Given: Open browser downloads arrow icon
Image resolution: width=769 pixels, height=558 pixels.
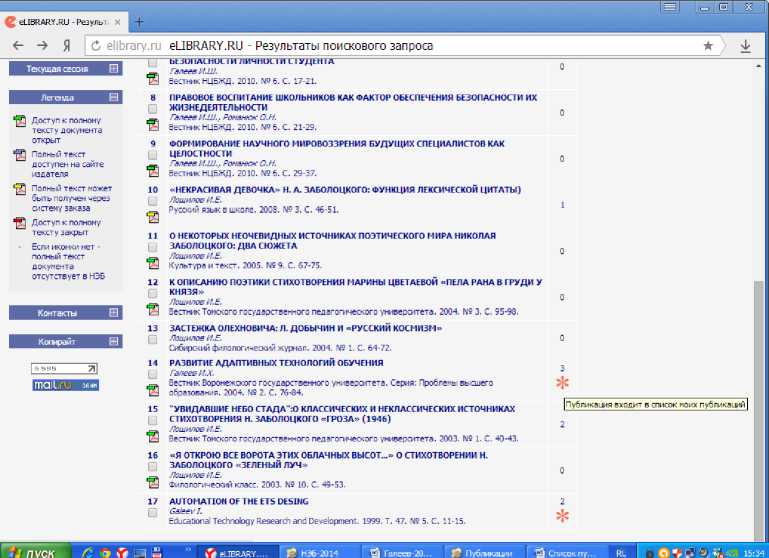Looking at the screenshot, I should point(745,46).
